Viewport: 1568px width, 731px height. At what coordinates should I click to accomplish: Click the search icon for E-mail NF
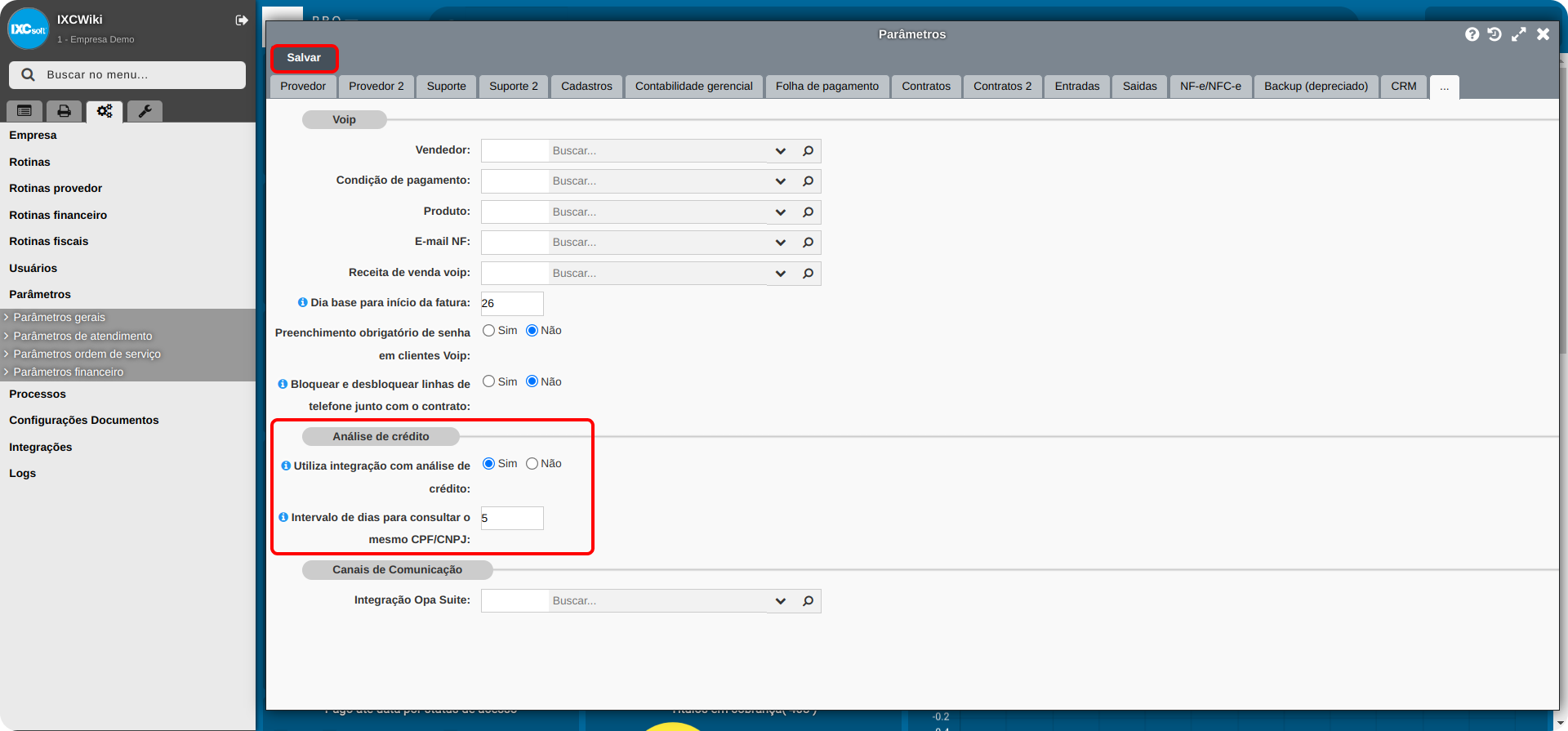808,243
